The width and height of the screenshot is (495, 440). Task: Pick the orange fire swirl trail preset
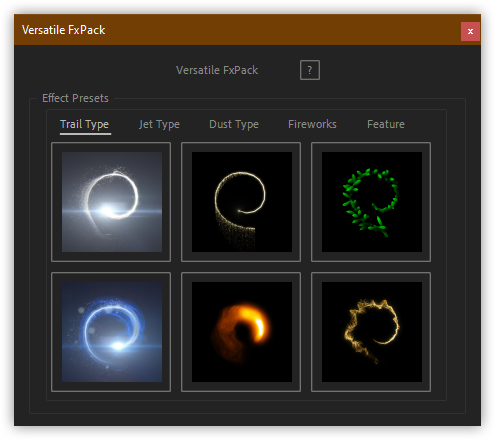point(242,332)
